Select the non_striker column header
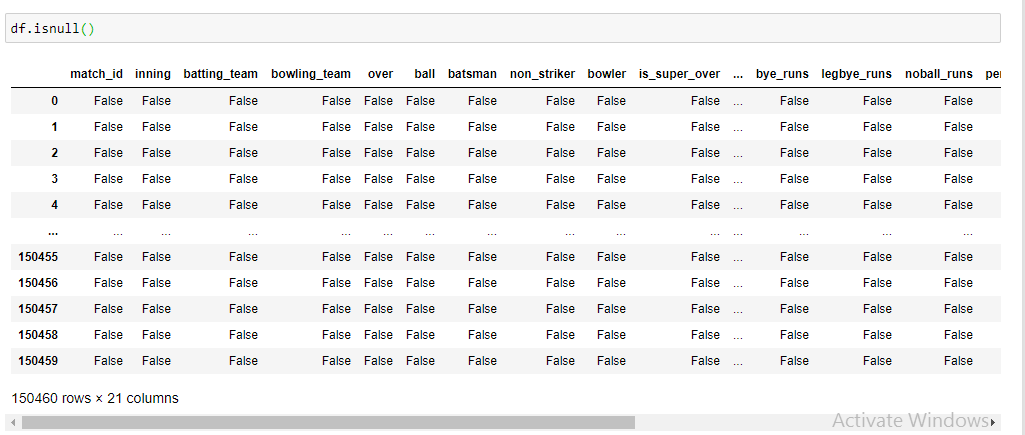This screenshot has height=435, width=1025. pos(543,74)
